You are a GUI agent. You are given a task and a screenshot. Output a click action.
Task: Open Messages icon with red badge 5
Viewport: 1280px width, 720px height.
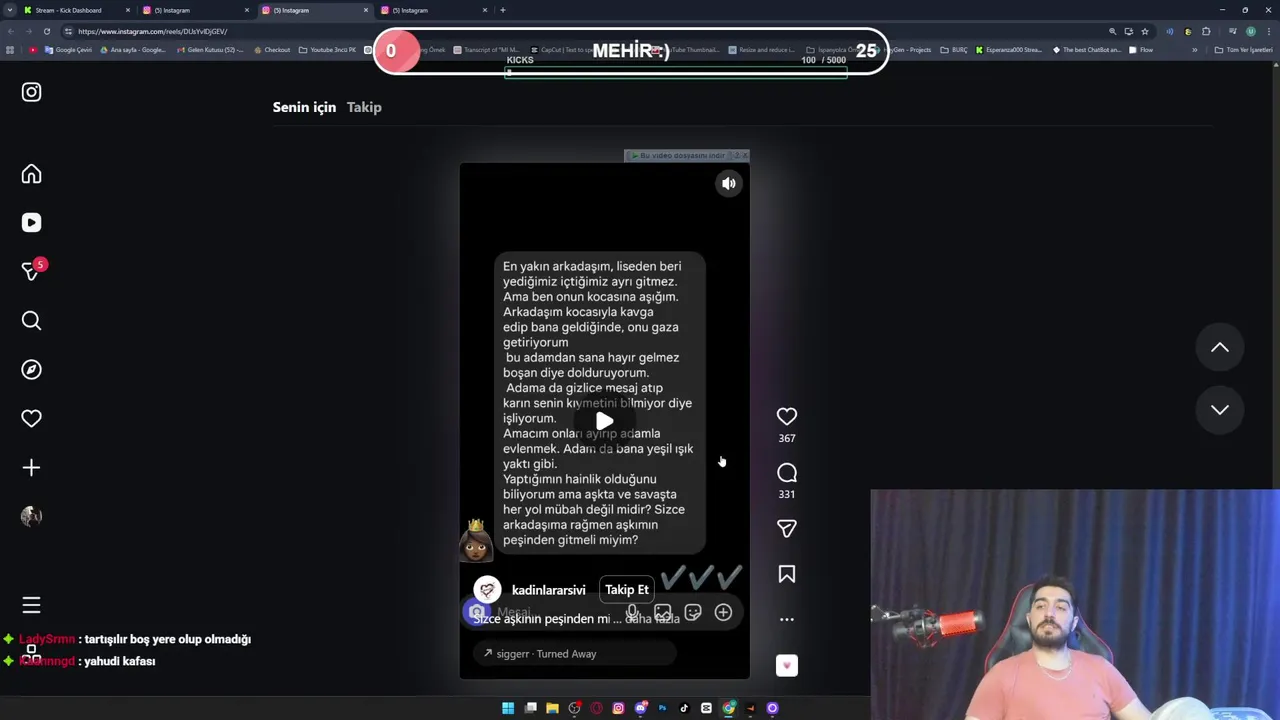coord(31,271)
